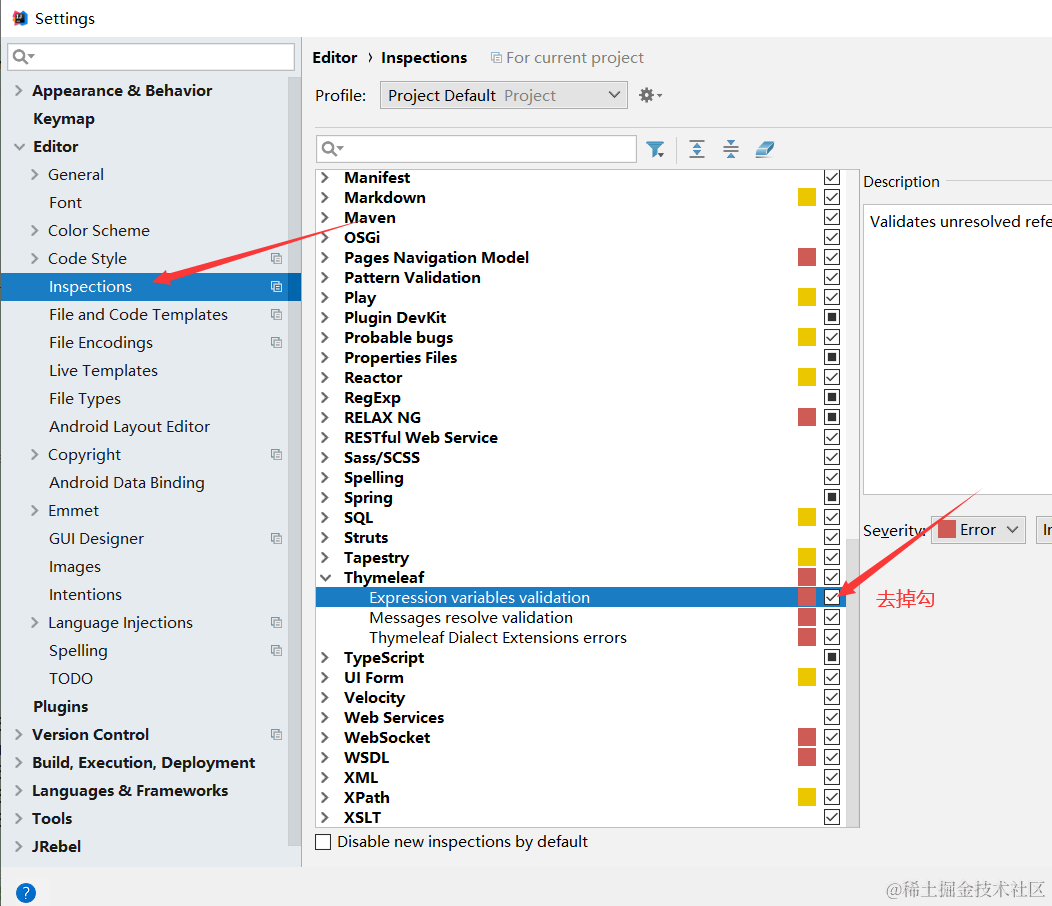Open the Font settings entry
This screenshot has width=1052, height=906.
[x=65, y=203]
